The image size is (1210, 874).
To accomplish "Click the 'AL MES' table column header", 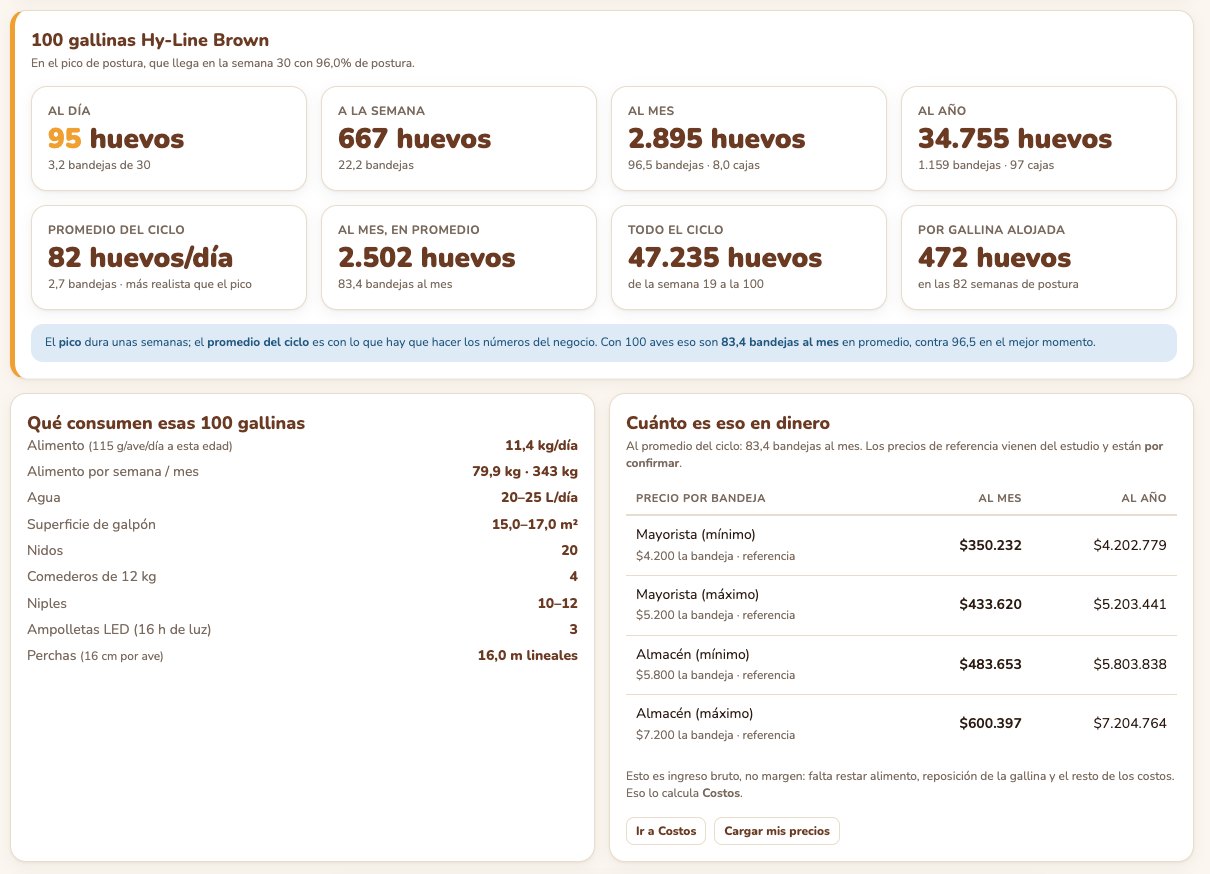I will click(1000, 498).
